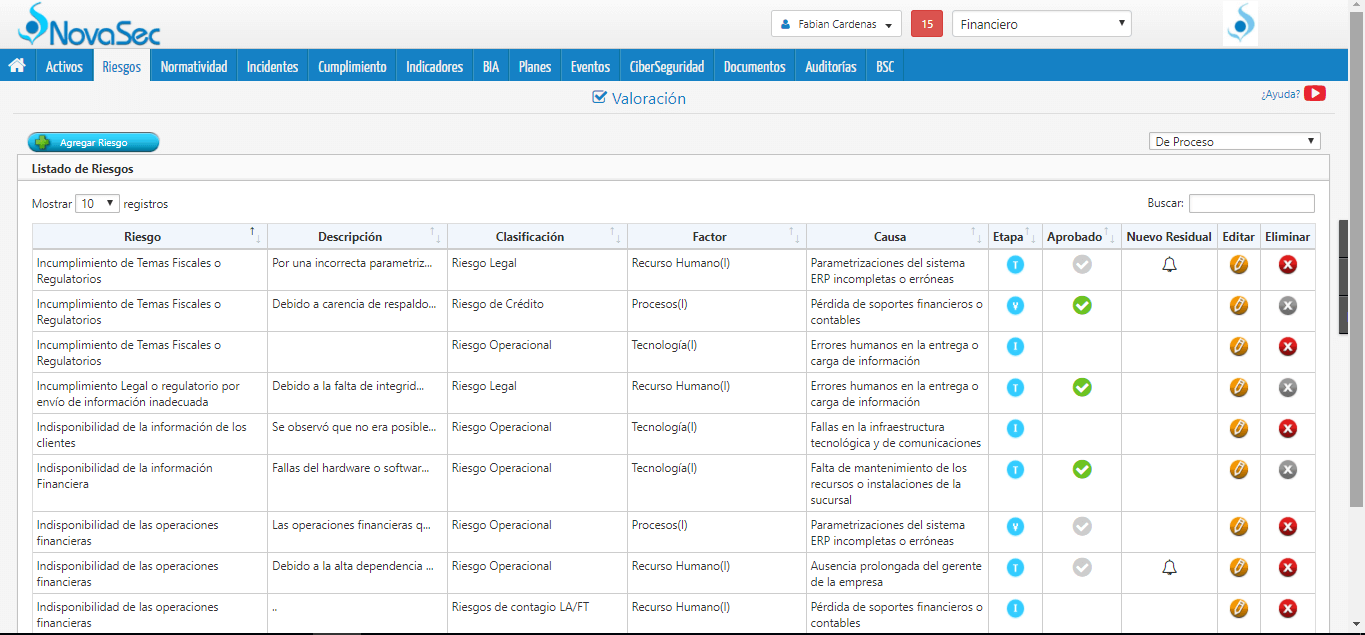Screen dimensions: 1365x635
Task: Sort table by Aprobado column
Action: (1081, 237)
